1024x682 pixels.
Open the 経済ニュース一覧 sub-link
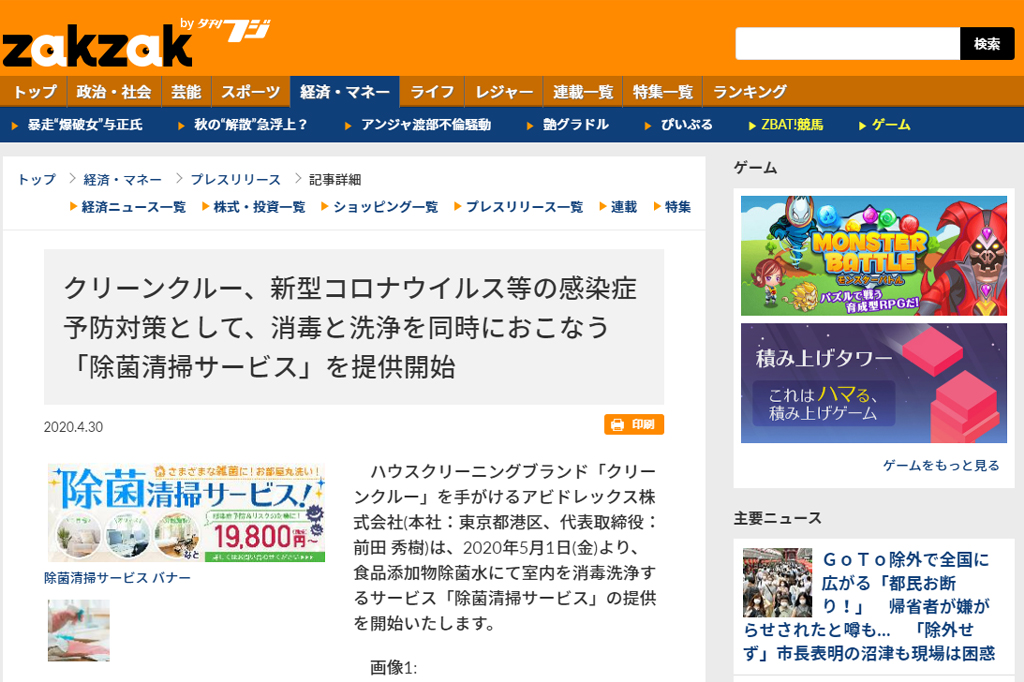[133, 207]
